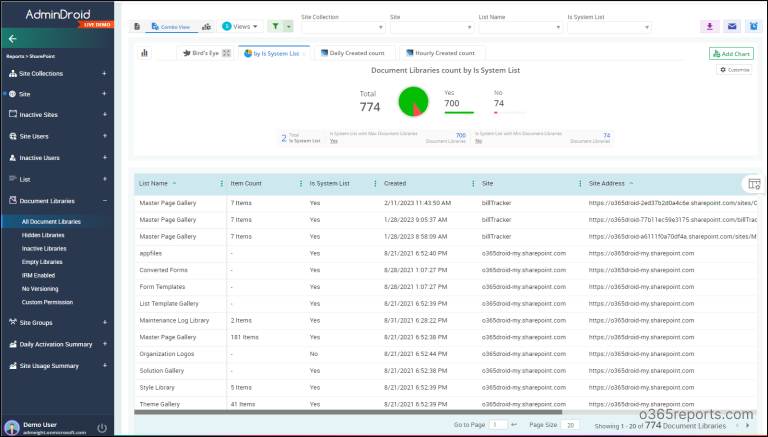Open IRM Enabled report
768x437 pixels.
click(38, 275)
